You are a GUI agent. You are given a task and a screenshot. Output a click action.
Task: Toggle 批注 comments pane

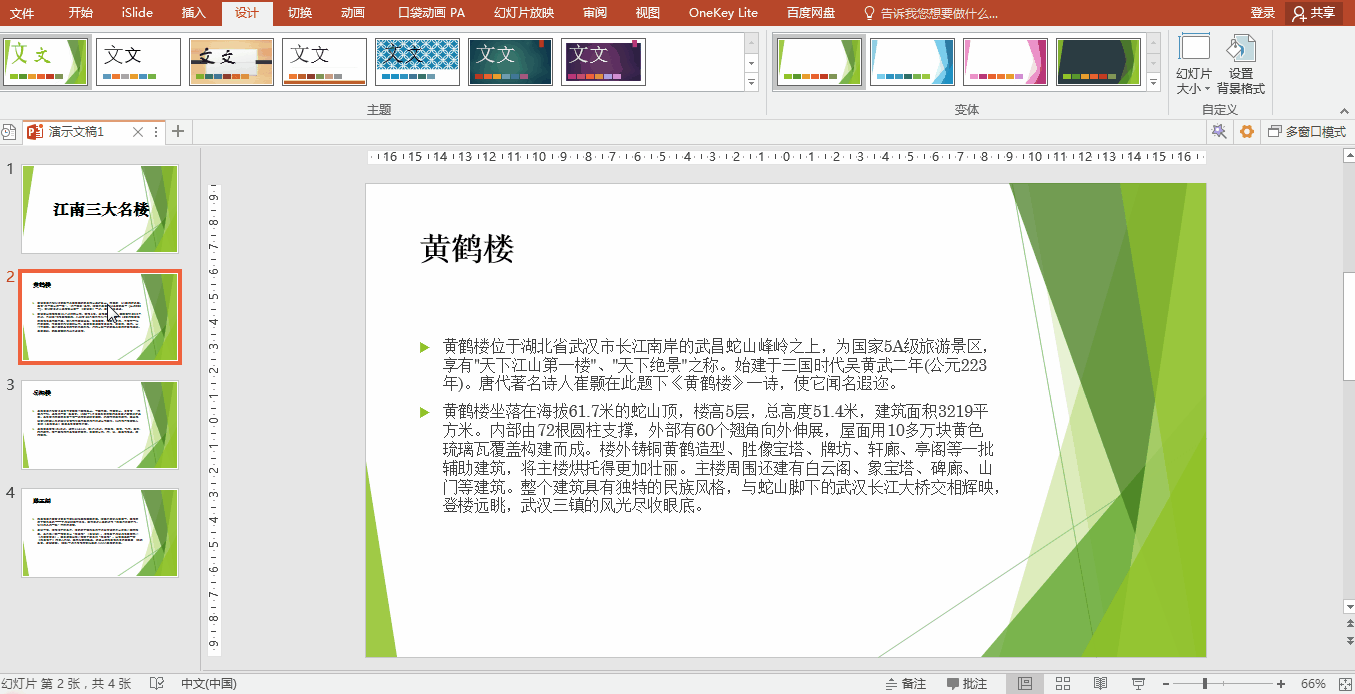(967, 684)
